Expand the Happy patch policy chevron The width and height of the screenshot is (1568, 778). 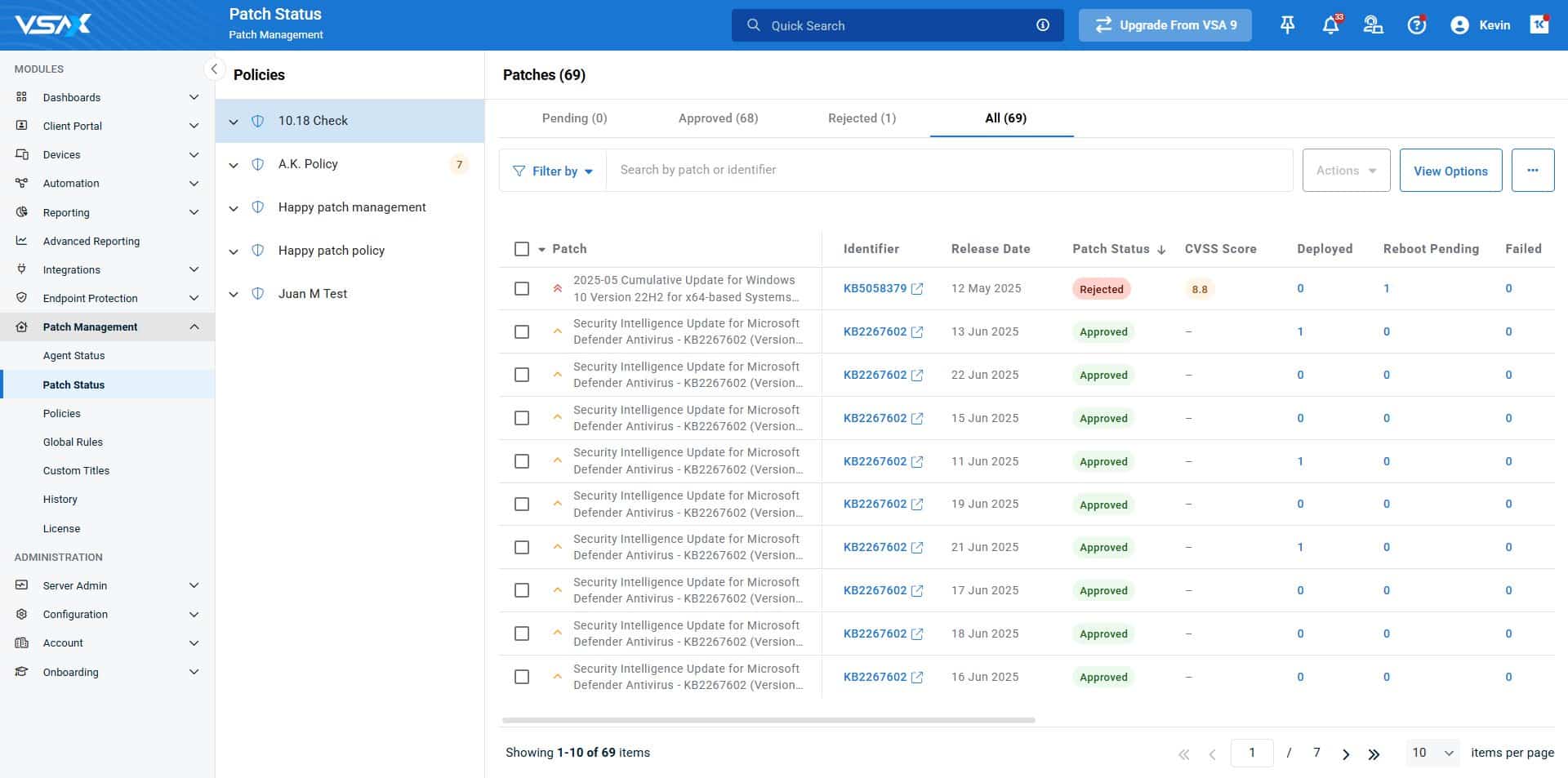click(x=234, y=251)
